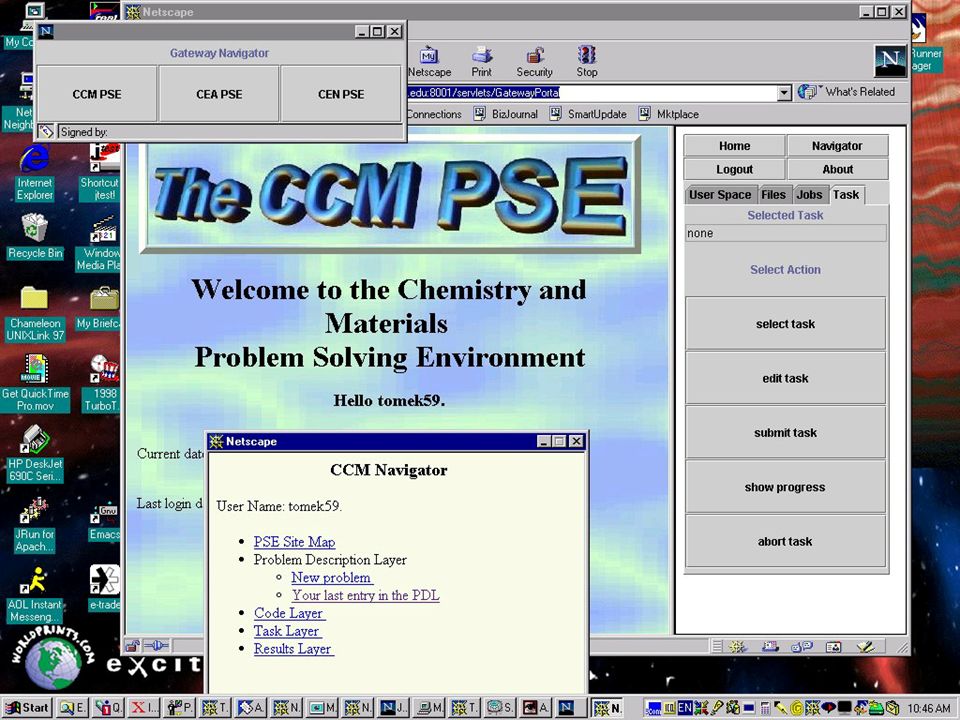Click the Print toolbar icon
The width and height of the screenshot is (960, 720).
[482, 55]
